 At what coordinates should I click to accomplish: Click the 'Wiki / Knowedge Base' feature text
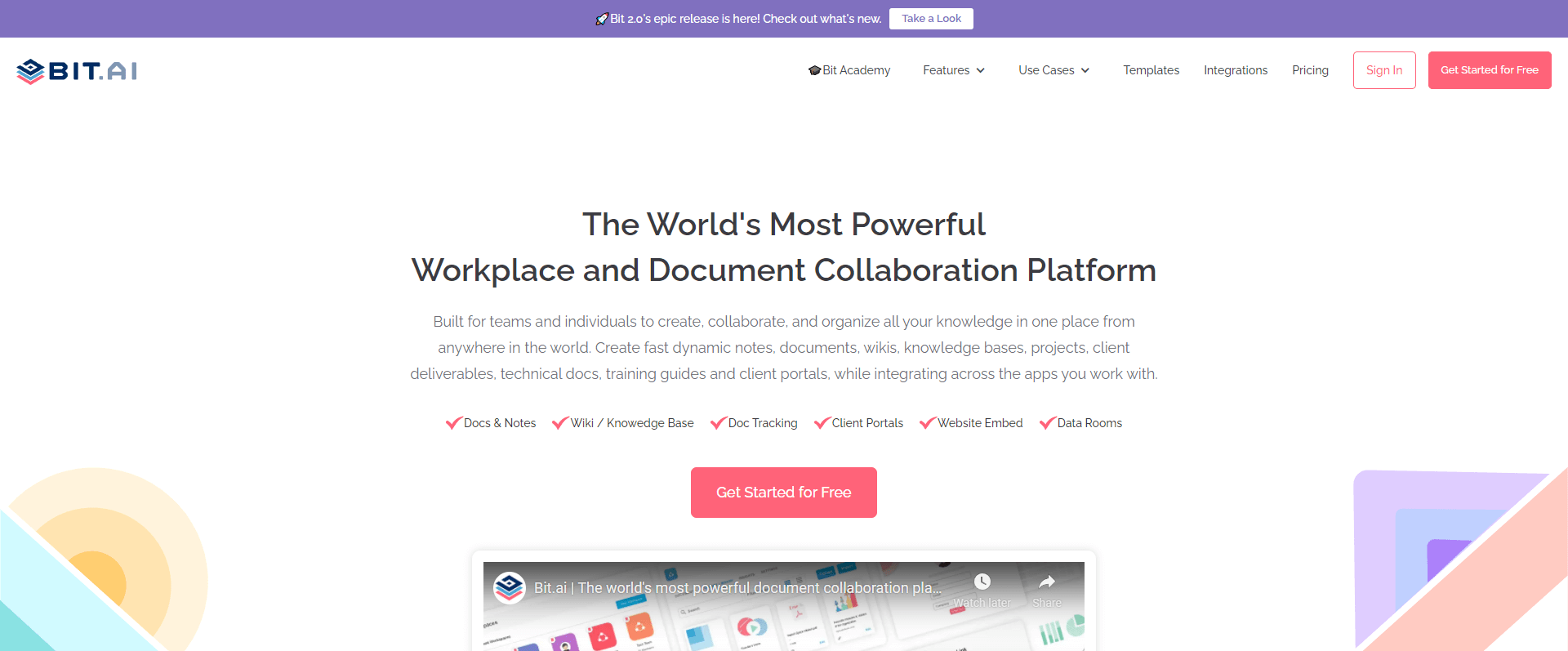pyautogui.click(x=632, y=423)
